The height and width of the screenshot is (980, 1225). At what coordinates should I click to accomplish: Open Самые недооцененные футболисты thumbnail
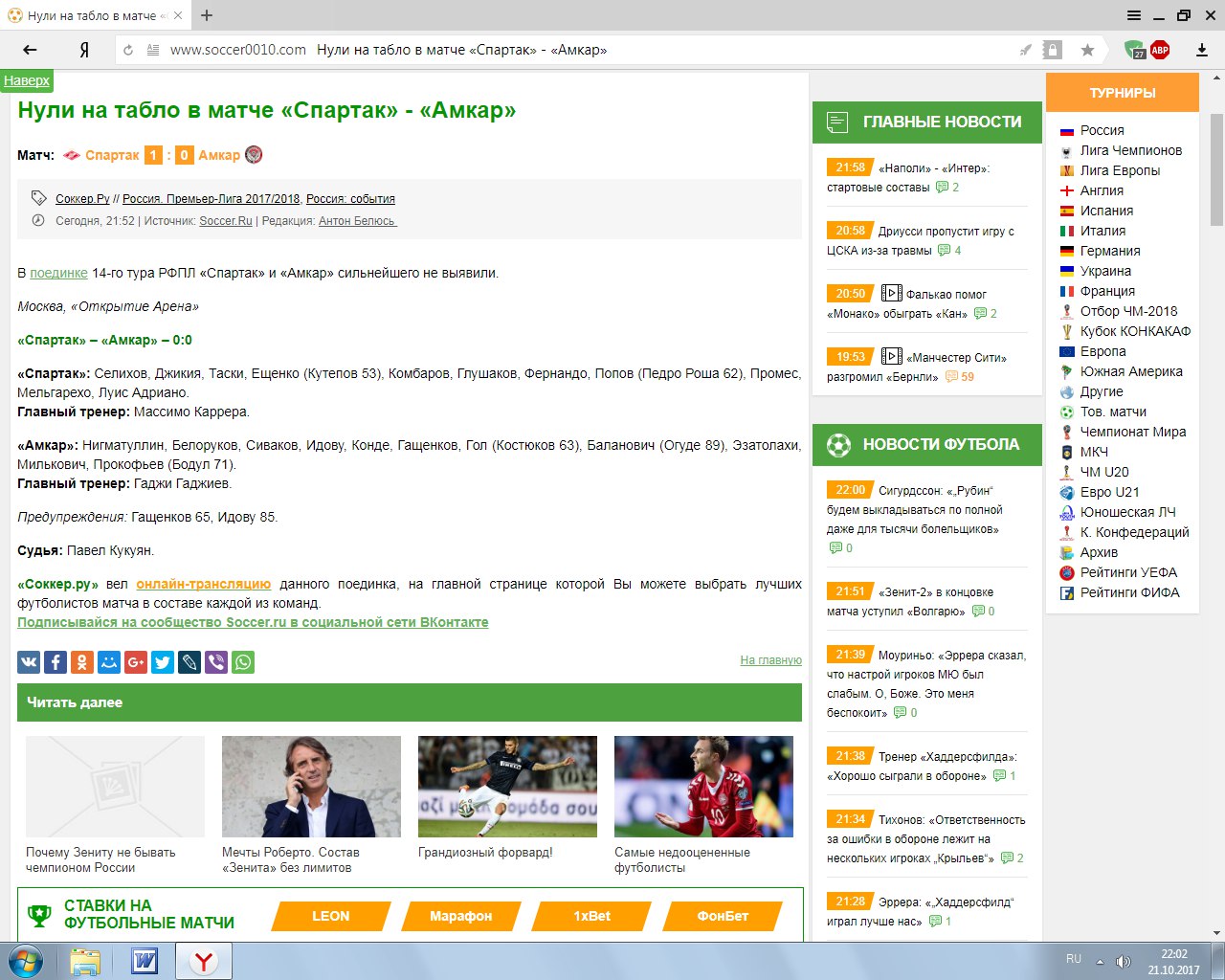pos(703,787)
